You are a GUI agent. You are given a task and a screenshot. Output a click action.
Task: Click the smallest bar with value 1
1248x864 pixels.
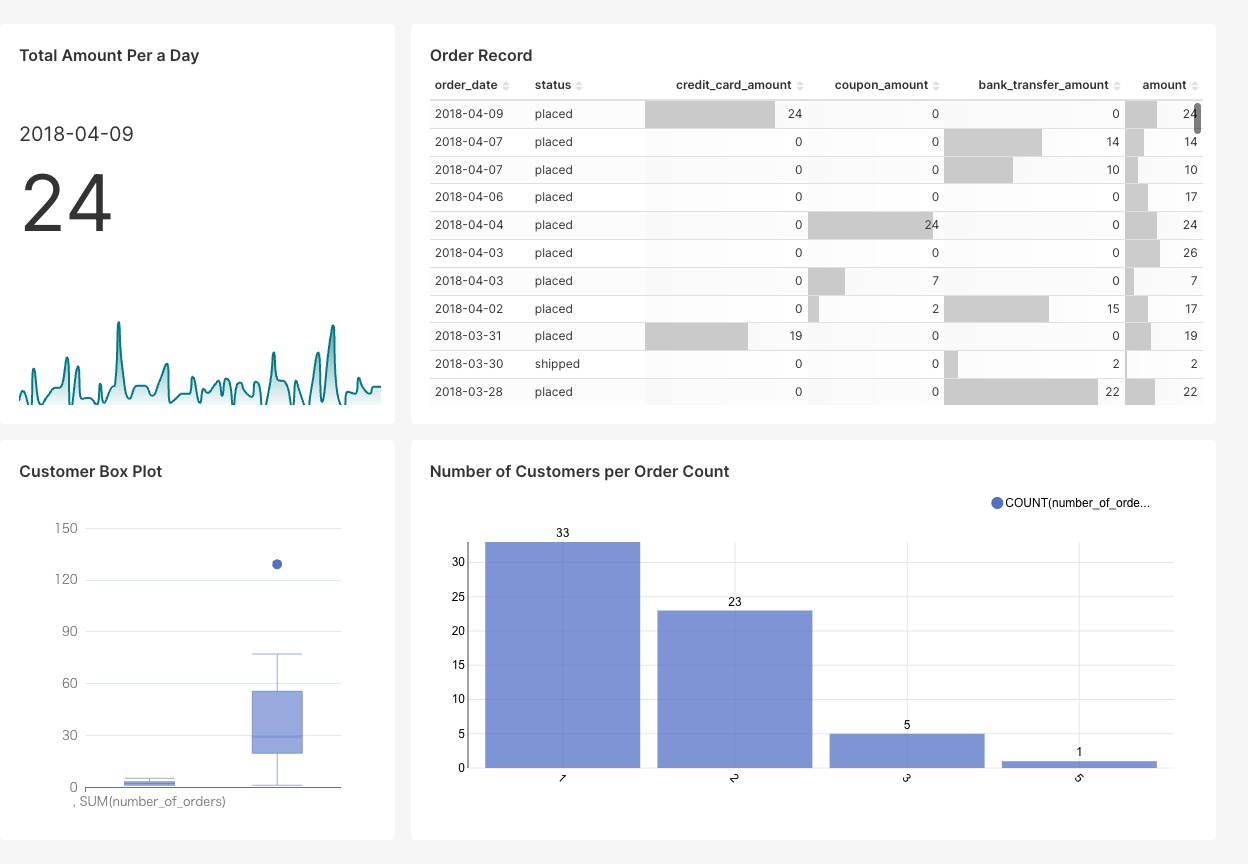coord(1079,764)
